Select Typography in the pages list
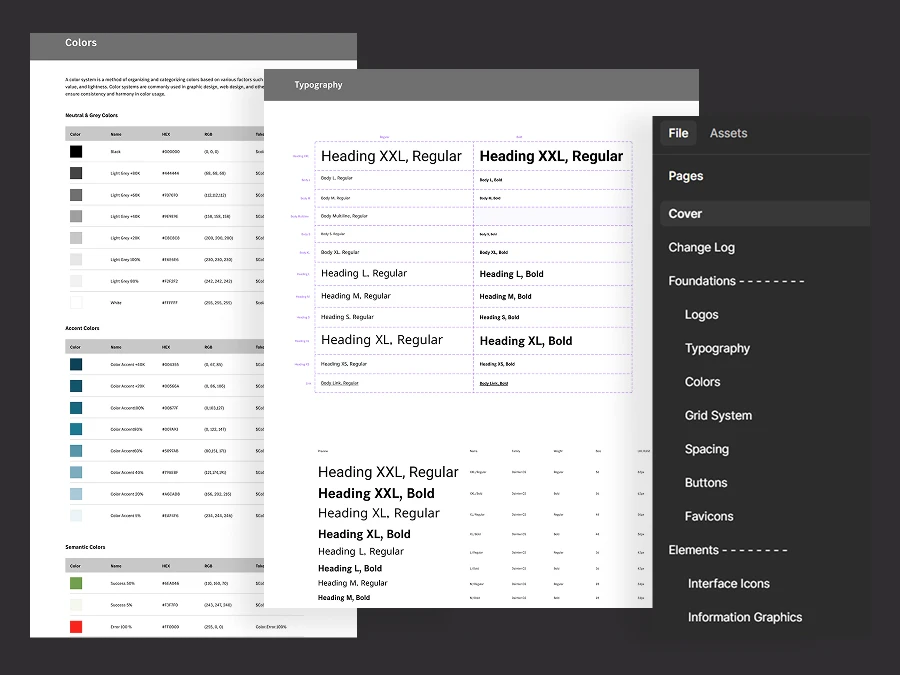This screenshot has width=900, height=675. 717,348
